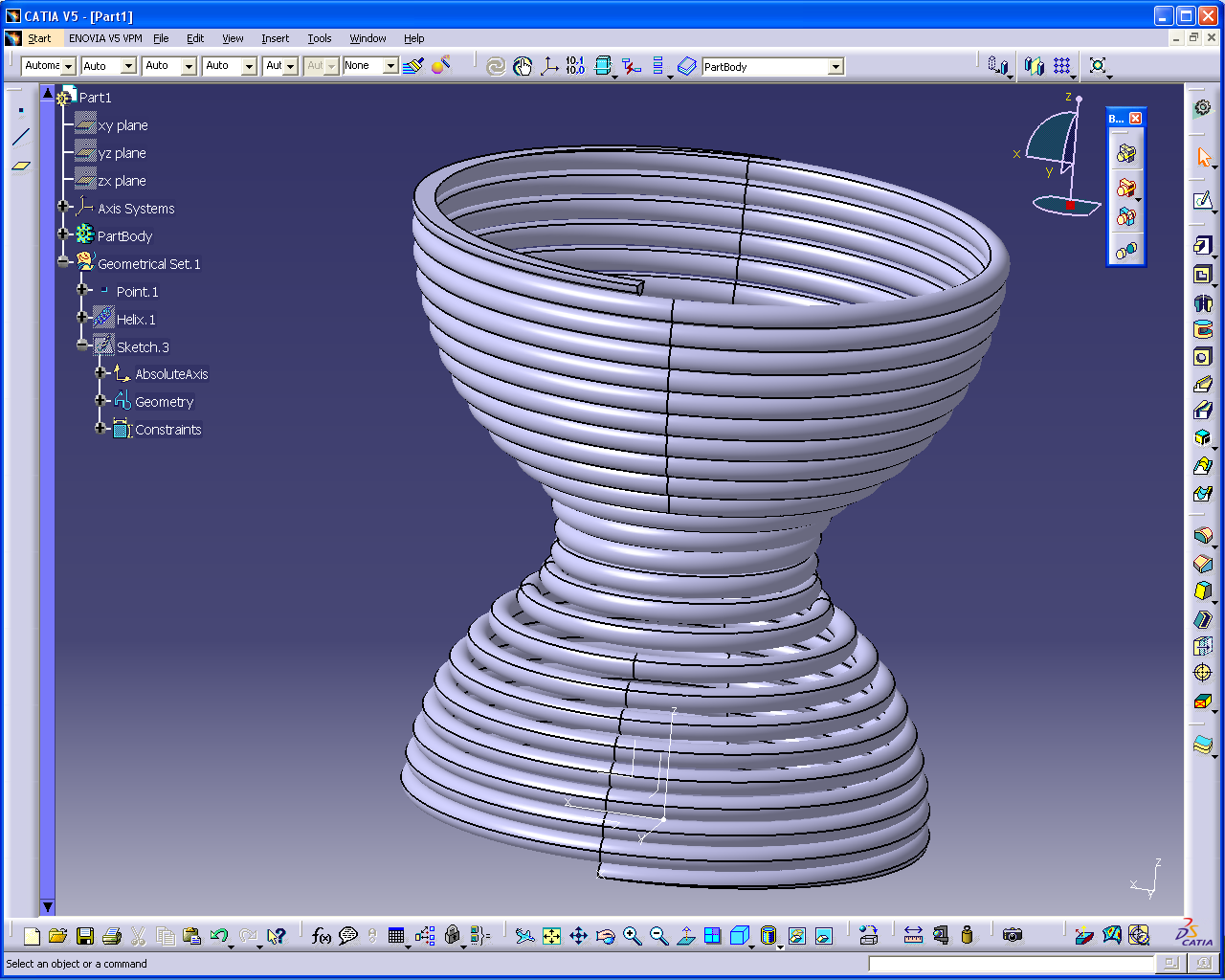The image size is (1225, 980).
Task: Select zx plane in the tree
Action: click(122, 181)
